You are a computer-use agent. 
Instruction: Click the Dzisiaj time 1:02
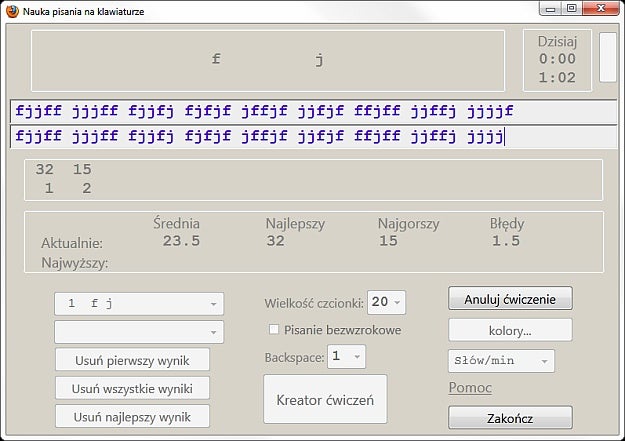point(557,77)
